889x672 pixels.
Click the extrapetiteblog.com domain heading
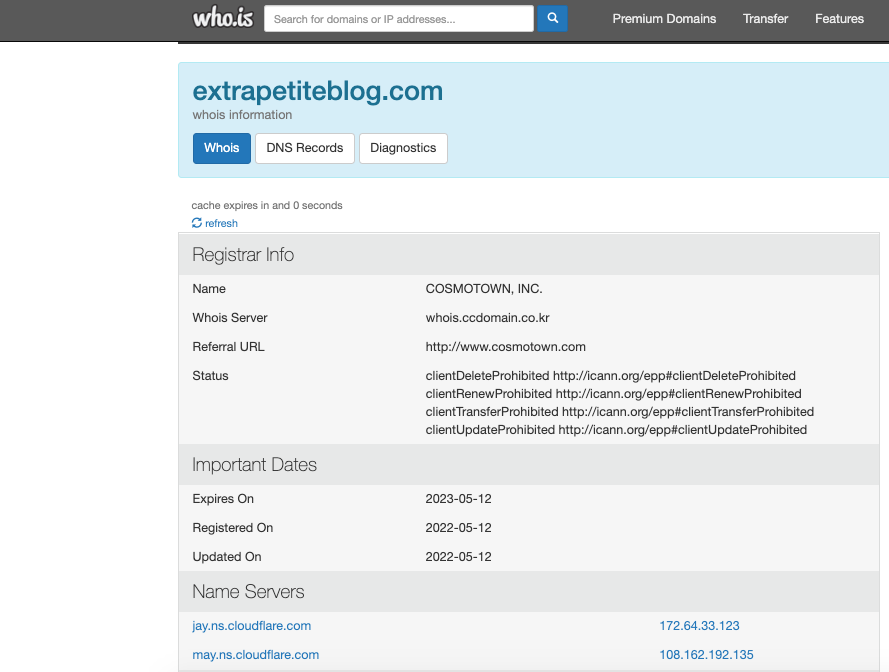pos(317,90)
